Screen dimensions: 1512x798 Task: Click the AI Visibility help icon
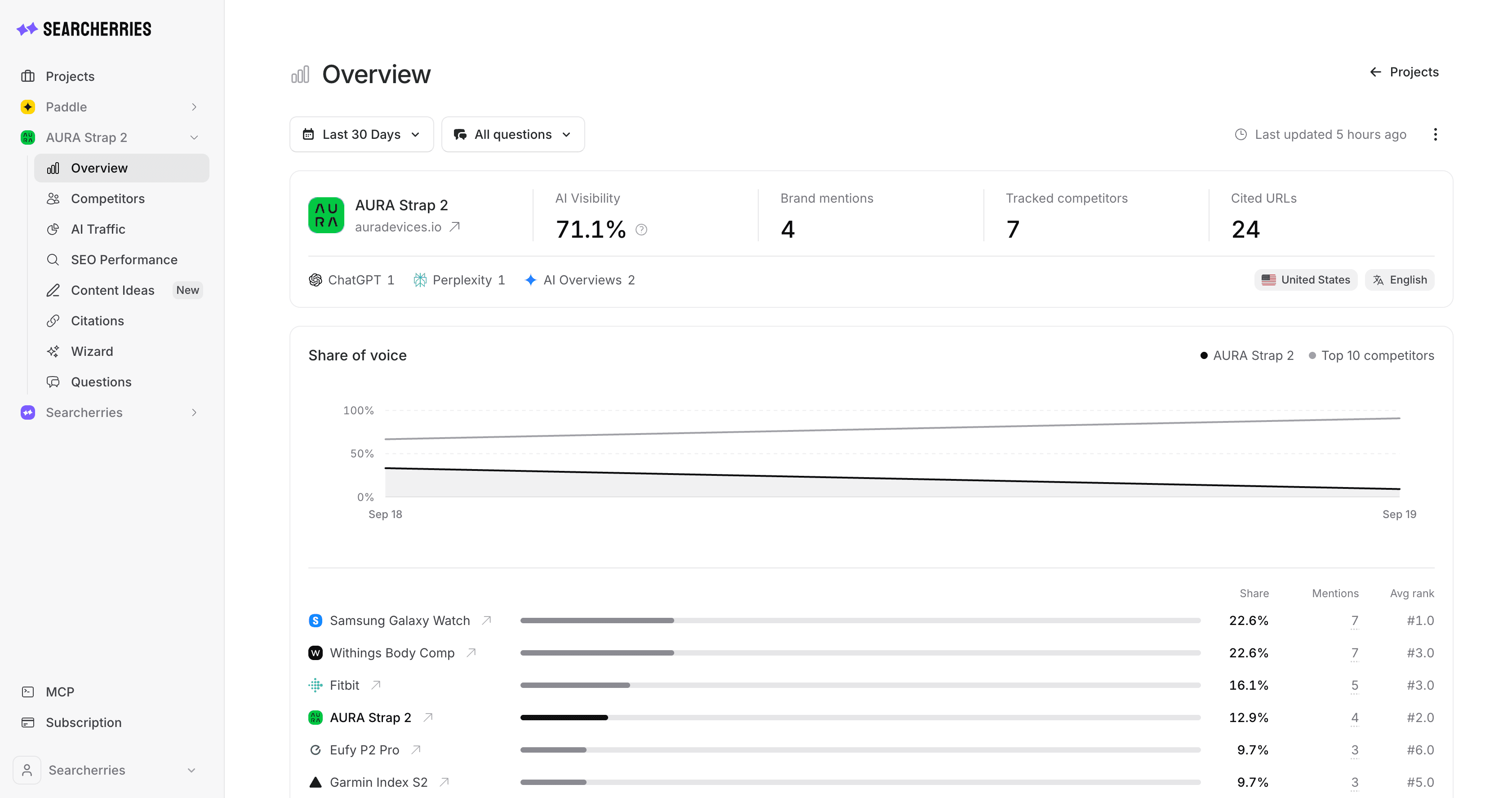tap(641, 230)
